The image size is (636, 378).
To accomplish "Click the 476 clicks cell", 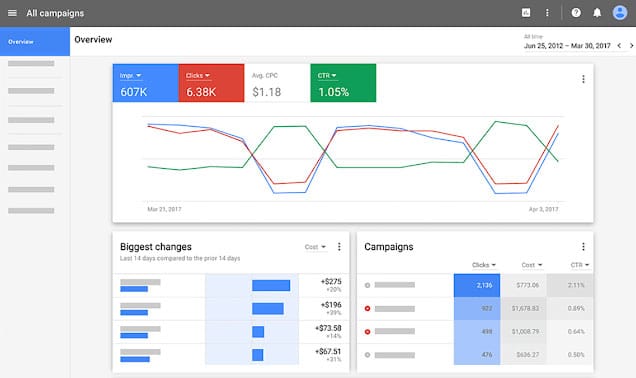I will pyautogui.click(x=477, y=354).
